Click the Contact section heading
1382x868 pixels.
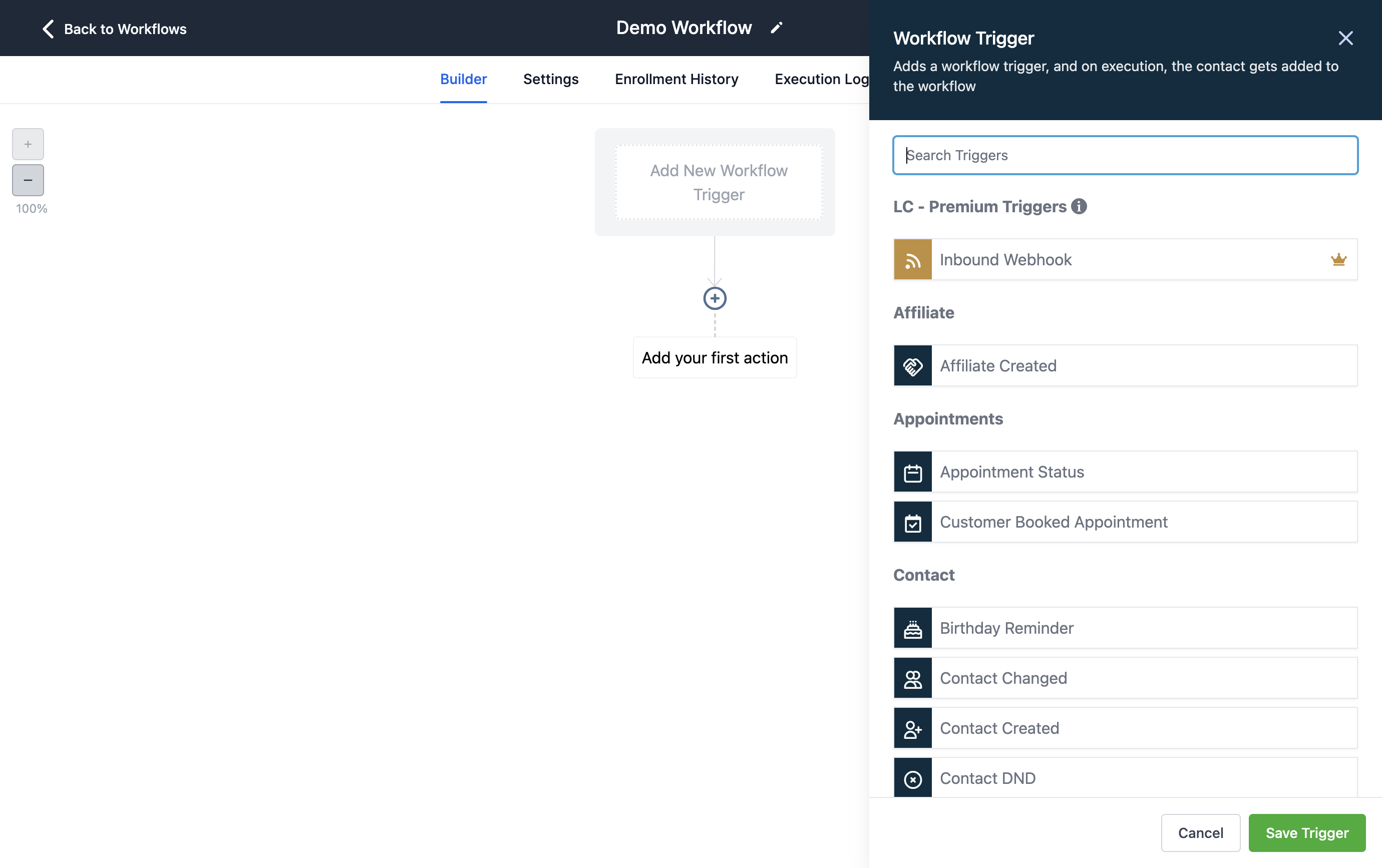coord(923,575)
